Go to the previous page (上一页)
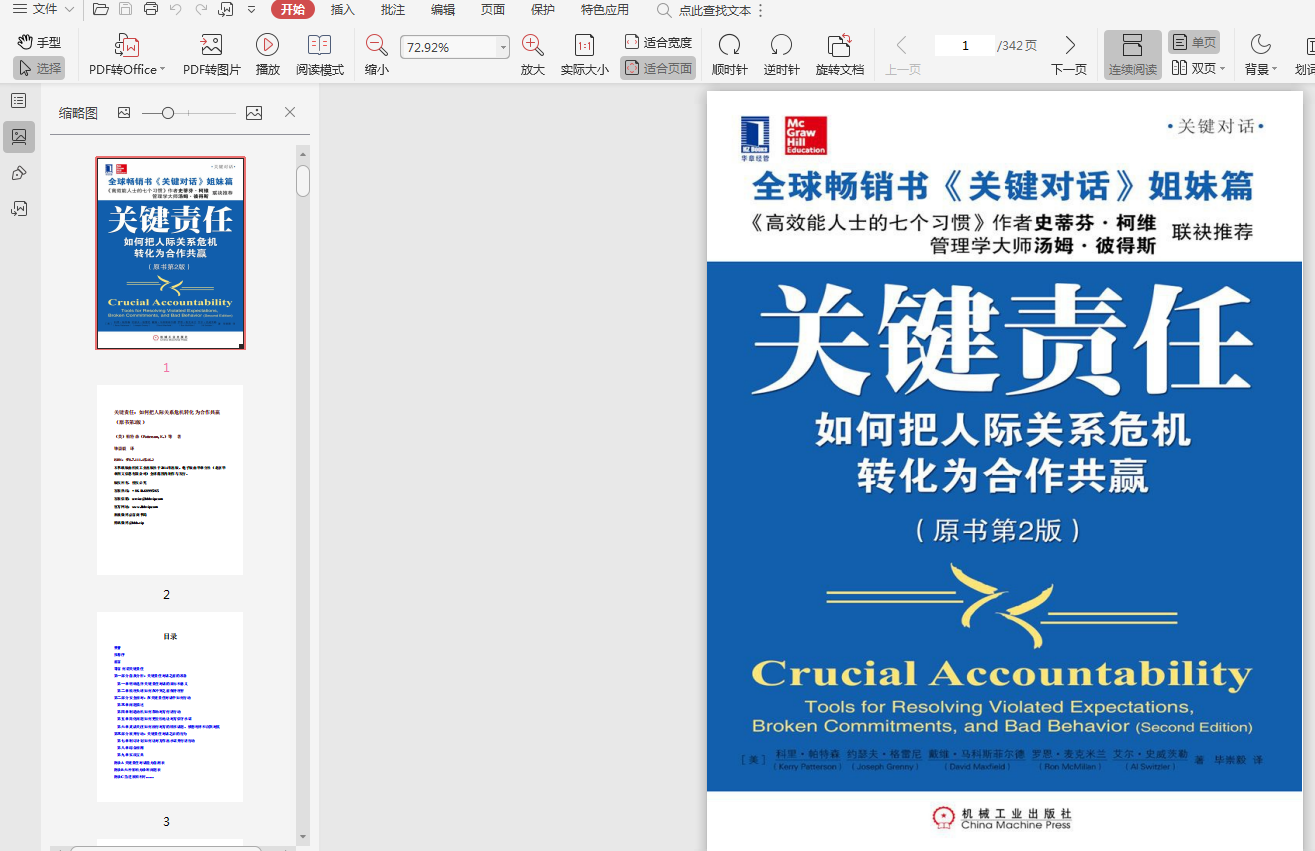The width and height of the screenshot is (1315, 851). (x=903, y=55)
